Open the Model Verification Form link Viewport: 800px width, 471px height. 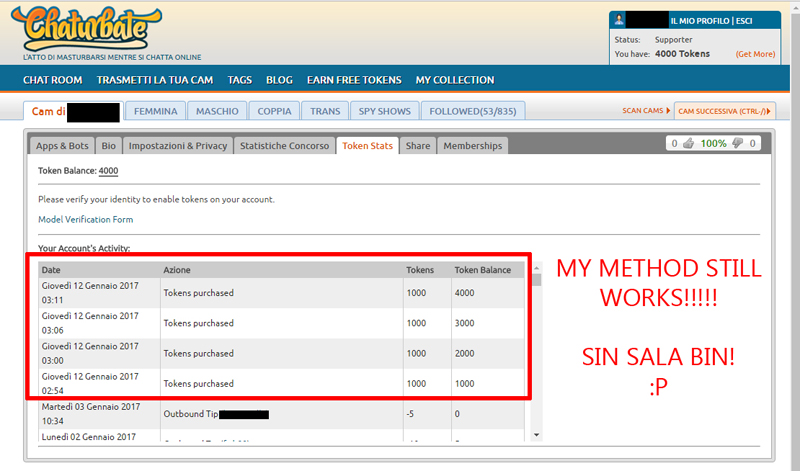pos(86,219)
